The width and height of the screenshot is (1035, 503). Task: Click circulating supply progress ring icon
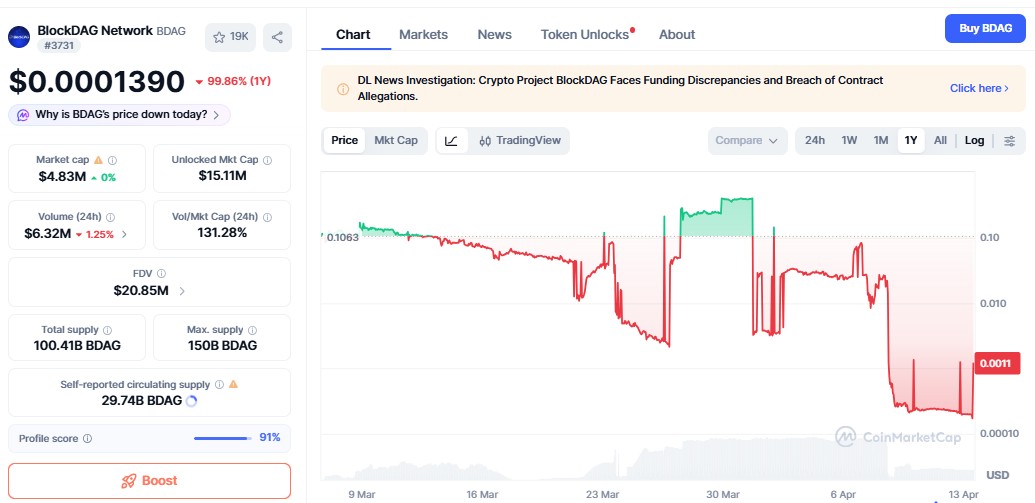191,401
